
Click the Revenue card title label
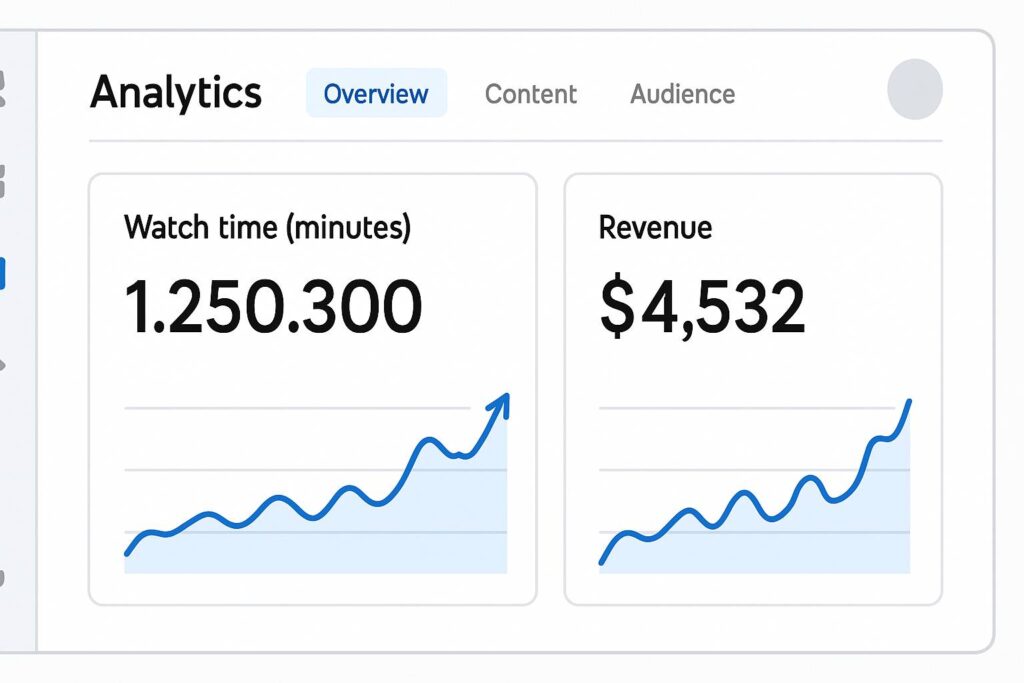[655, 227]
